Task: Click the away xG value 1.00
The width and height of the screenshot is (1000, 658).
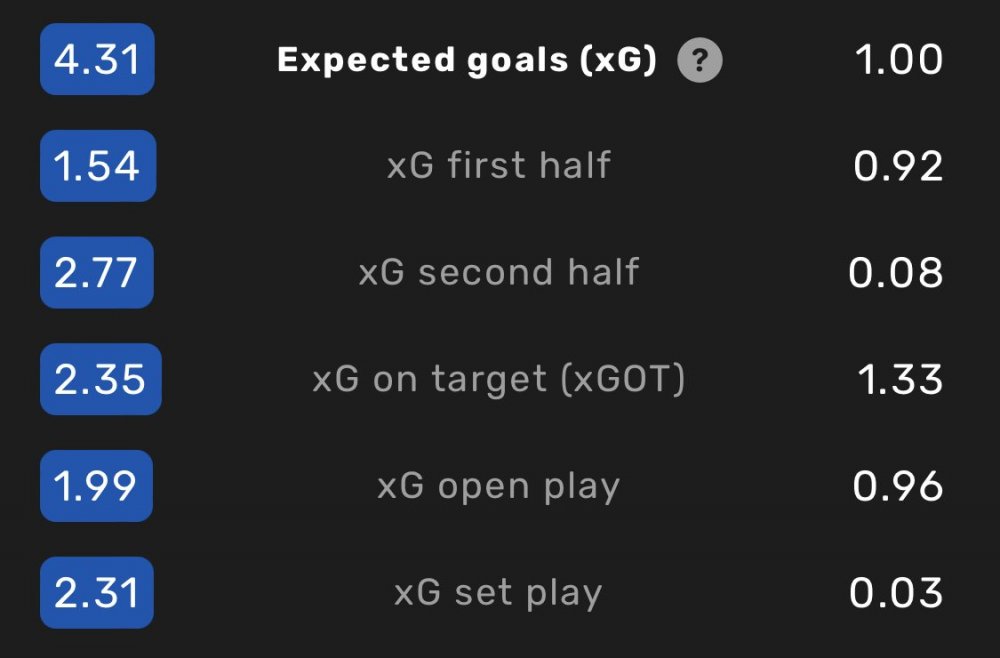Action: click(899, 60)
